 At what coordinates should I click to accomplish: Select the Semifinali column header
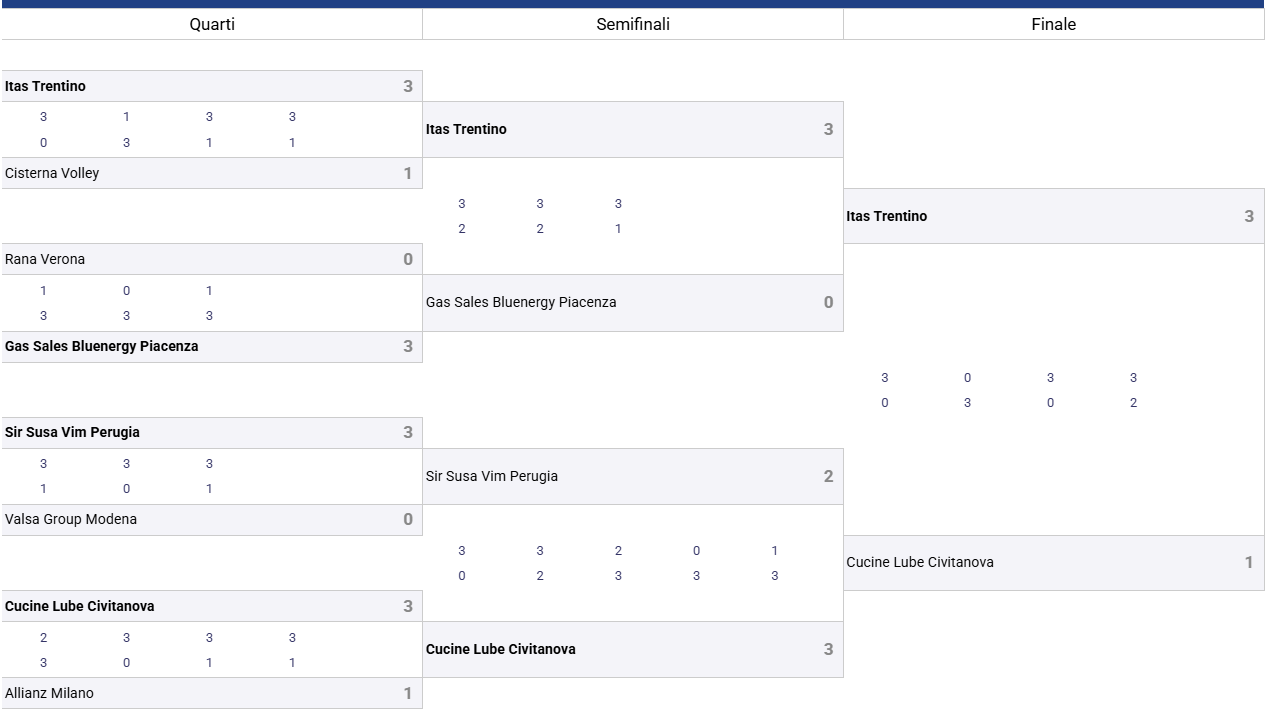pos(633,24)
